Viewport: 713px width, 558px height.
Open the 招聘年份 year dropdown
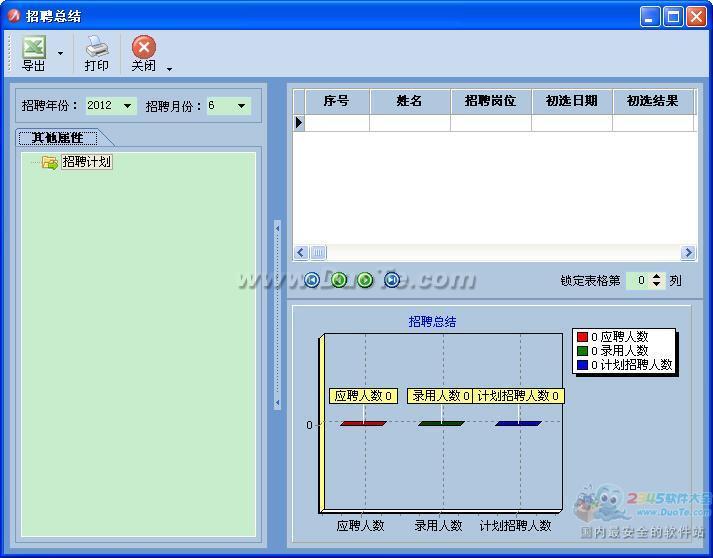(127, 106)
